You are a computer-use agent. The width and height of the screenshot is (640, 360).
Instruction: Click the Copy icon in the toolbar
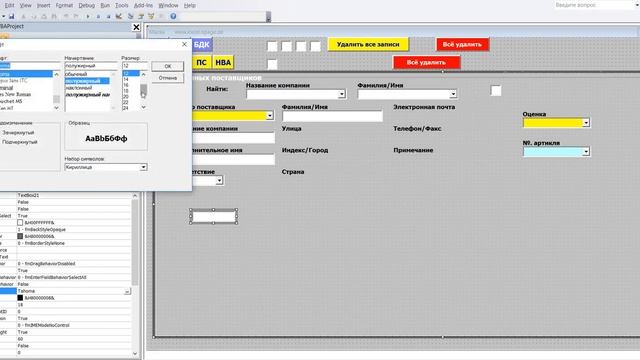pos(34,16)
